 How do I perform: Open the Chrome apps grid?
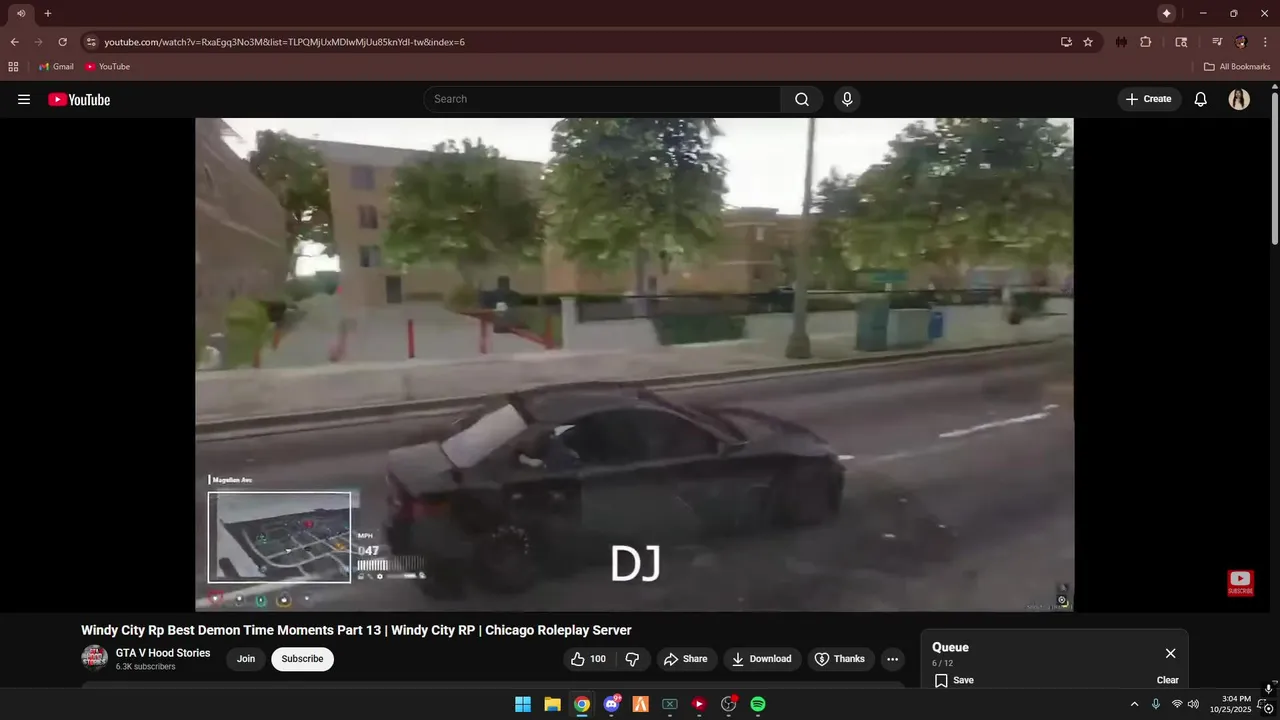[x=13, y=67]
